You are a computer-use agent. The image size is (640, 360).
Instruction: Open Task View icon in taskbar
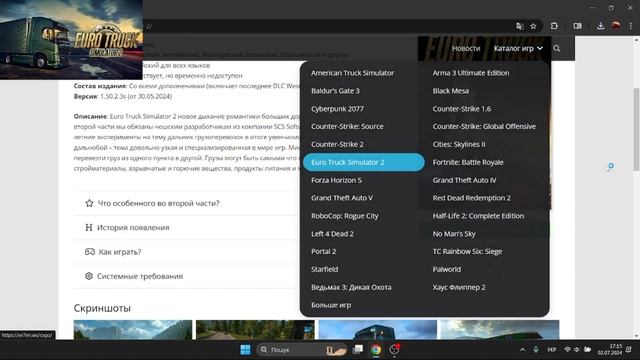(358, 350)
